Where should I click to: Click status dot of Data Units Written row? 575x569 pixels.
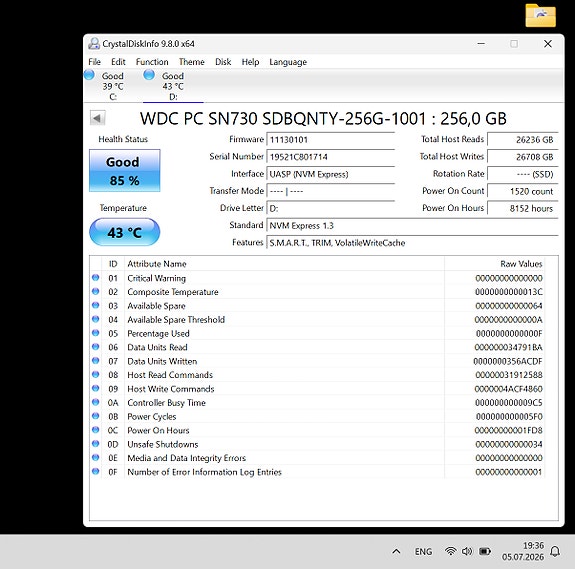point(96,360)
